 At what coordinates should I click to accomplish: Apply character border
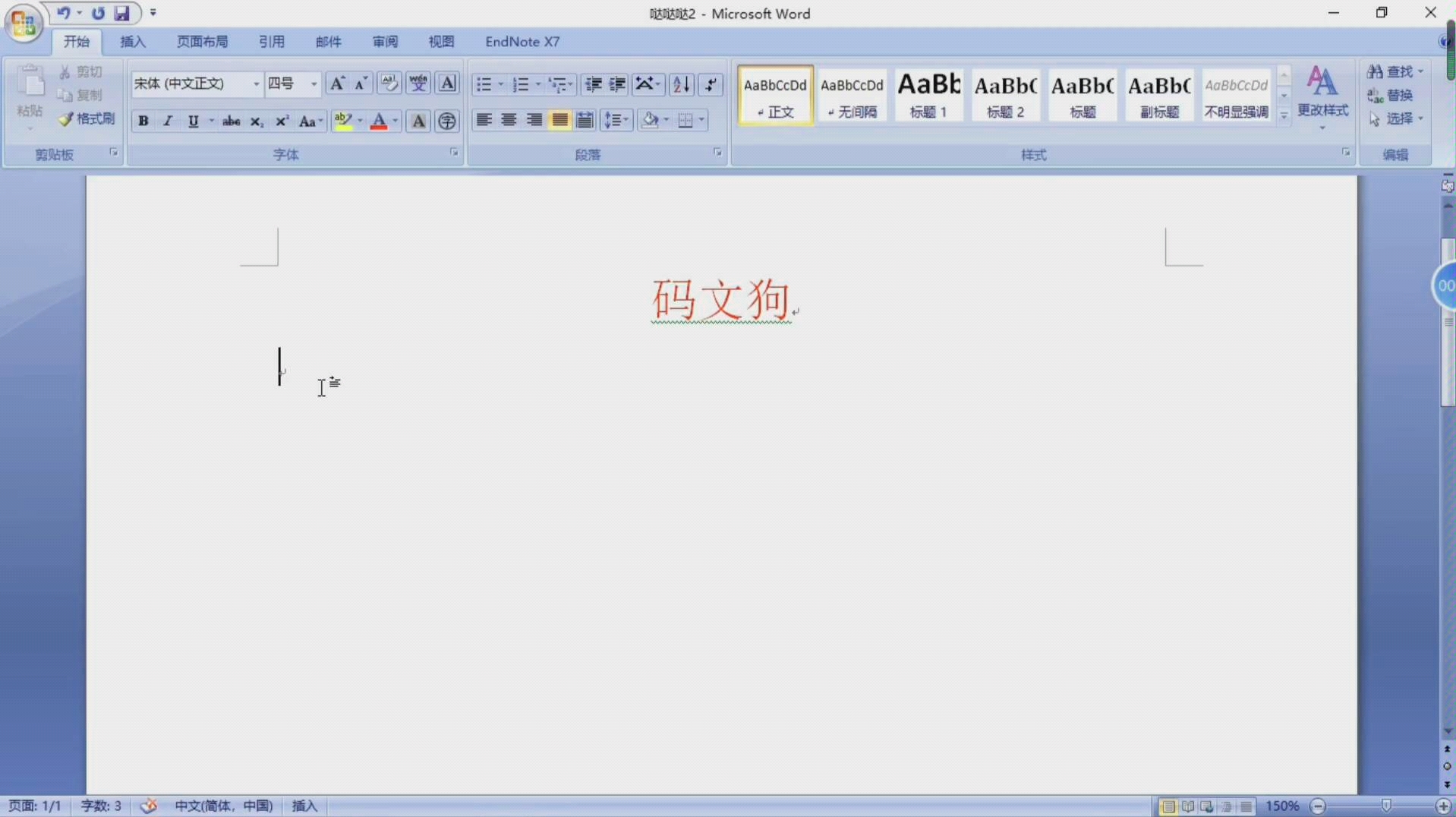448,84
